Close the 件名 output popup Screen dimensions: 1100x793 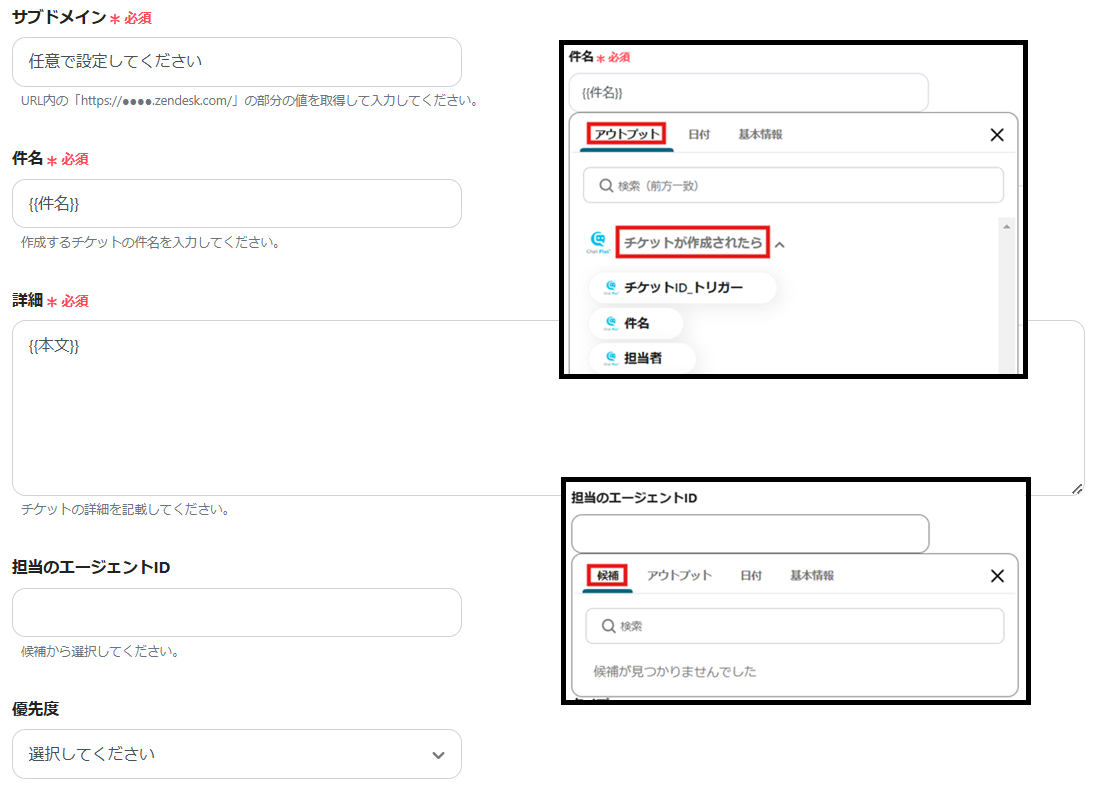pyautogui.click(x=997, y=135)
